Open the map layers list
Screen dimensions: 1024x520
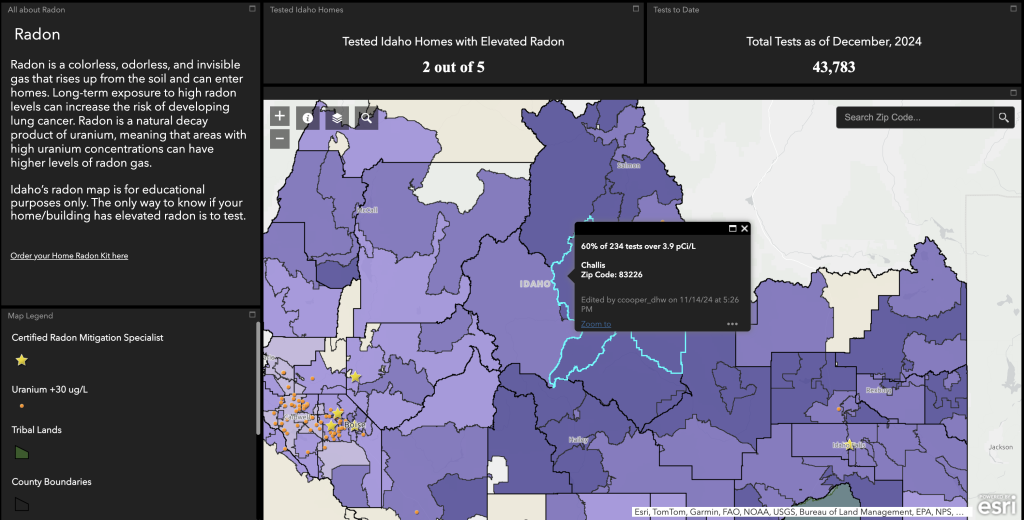point(337,118)
